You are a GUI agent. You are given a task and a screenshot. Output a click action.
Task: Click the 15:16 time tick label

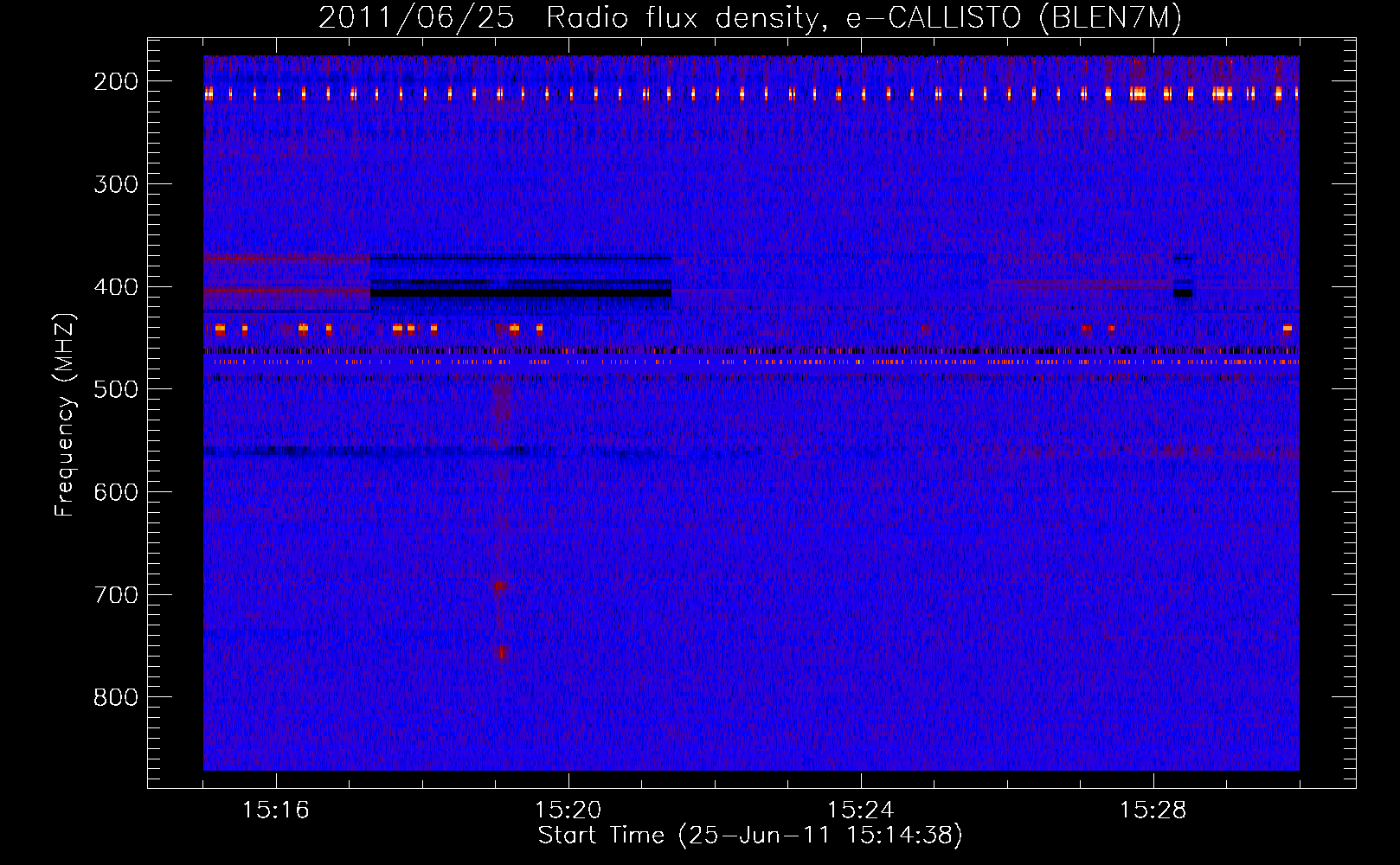(x=275, y=811)
